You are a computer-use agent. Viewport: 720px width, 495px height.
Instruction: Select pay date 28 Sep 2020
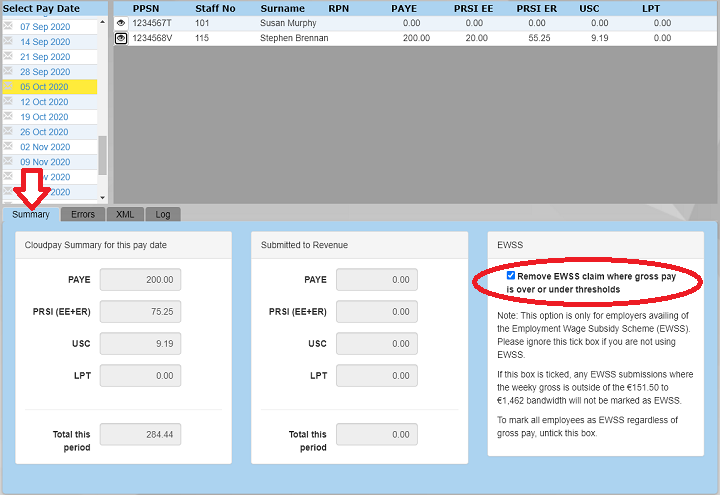pos(45,72)
